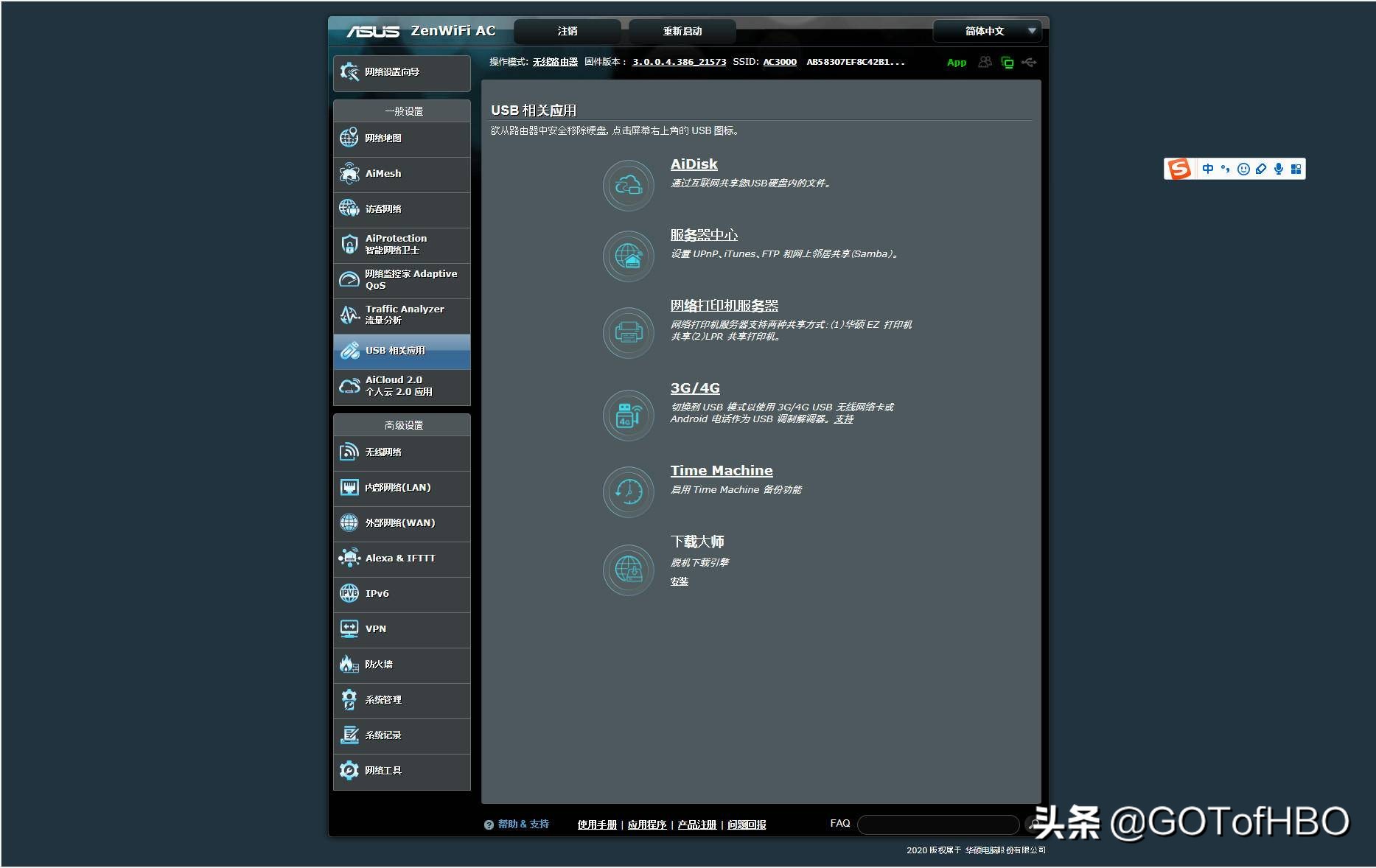Click the Sogou input method S logo
The width and height of the screenshot is (1376, 868).
1179,169
